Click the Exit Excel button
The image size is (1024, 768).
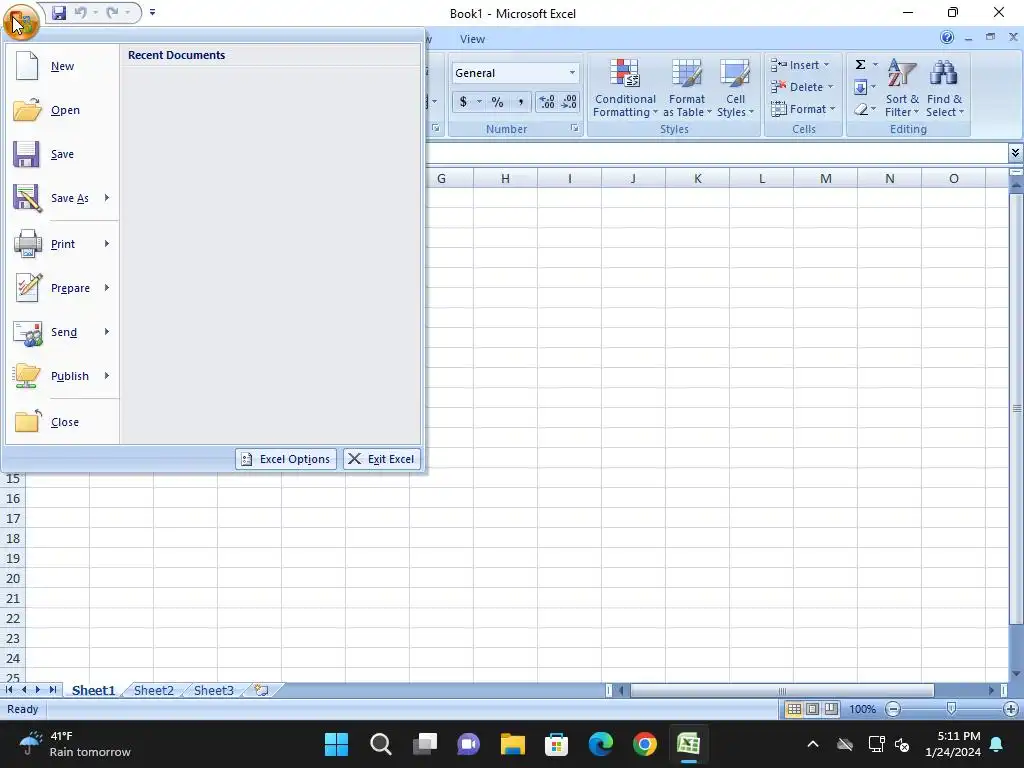click(382, 459)
